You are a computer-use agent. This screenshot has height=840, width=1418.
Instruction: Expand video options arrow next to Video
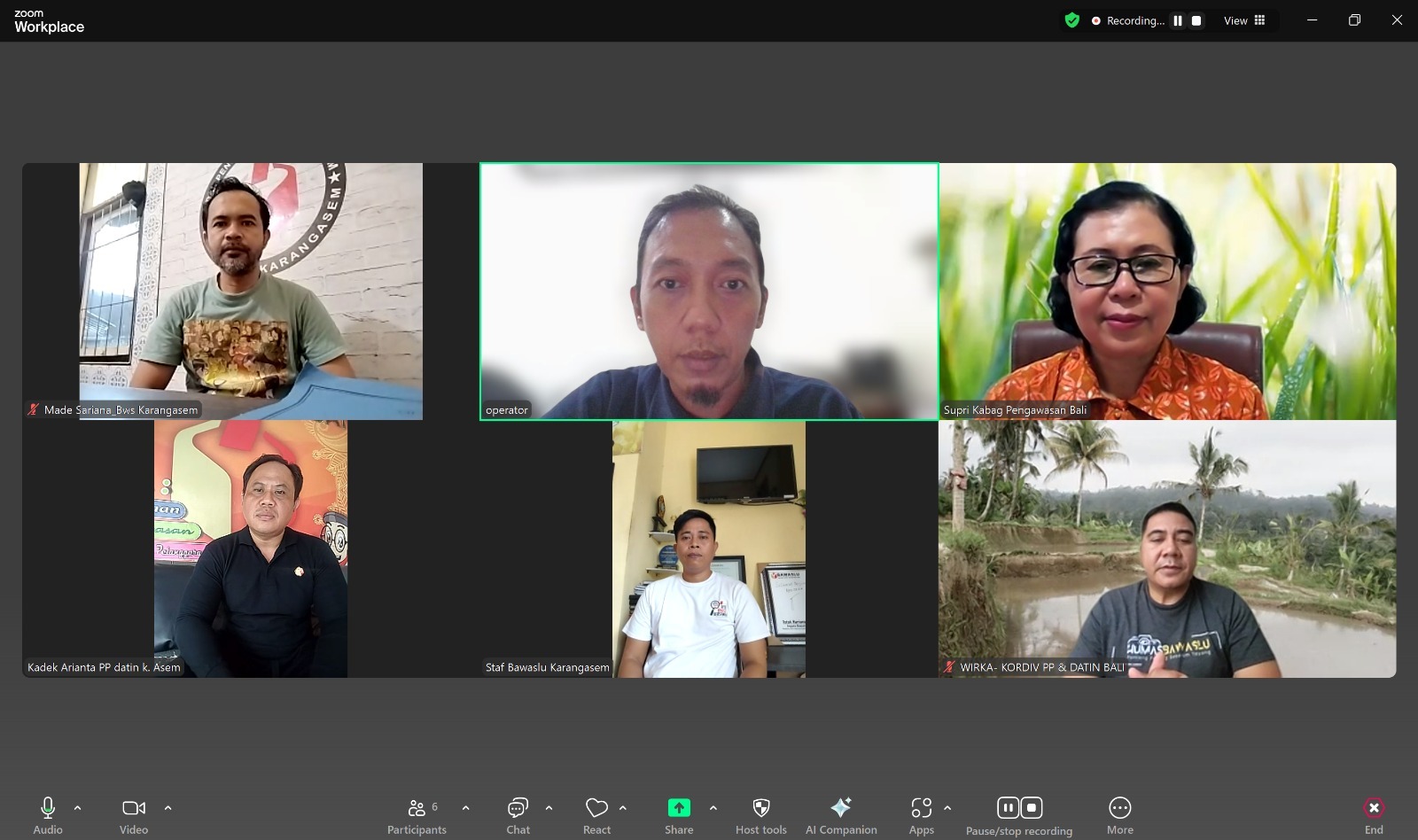[168, 808]
